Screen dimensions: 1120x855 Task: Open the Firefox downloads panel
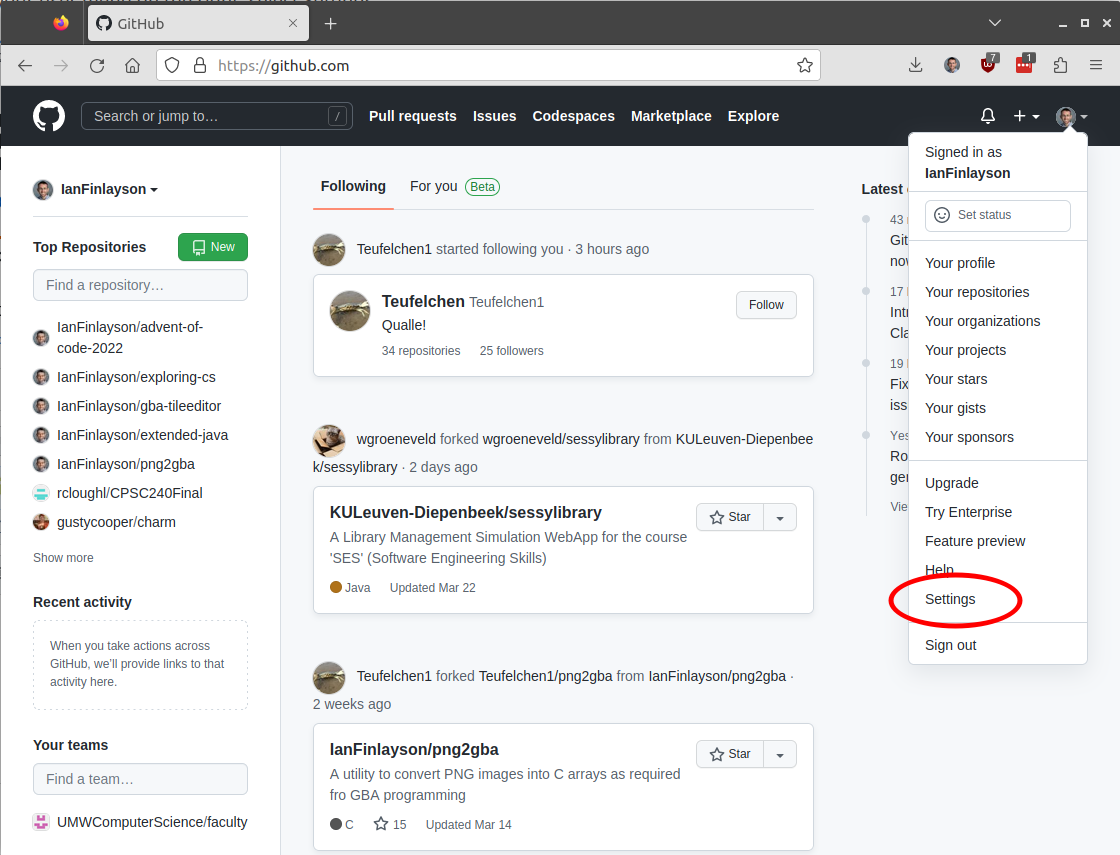coord(915,66)
